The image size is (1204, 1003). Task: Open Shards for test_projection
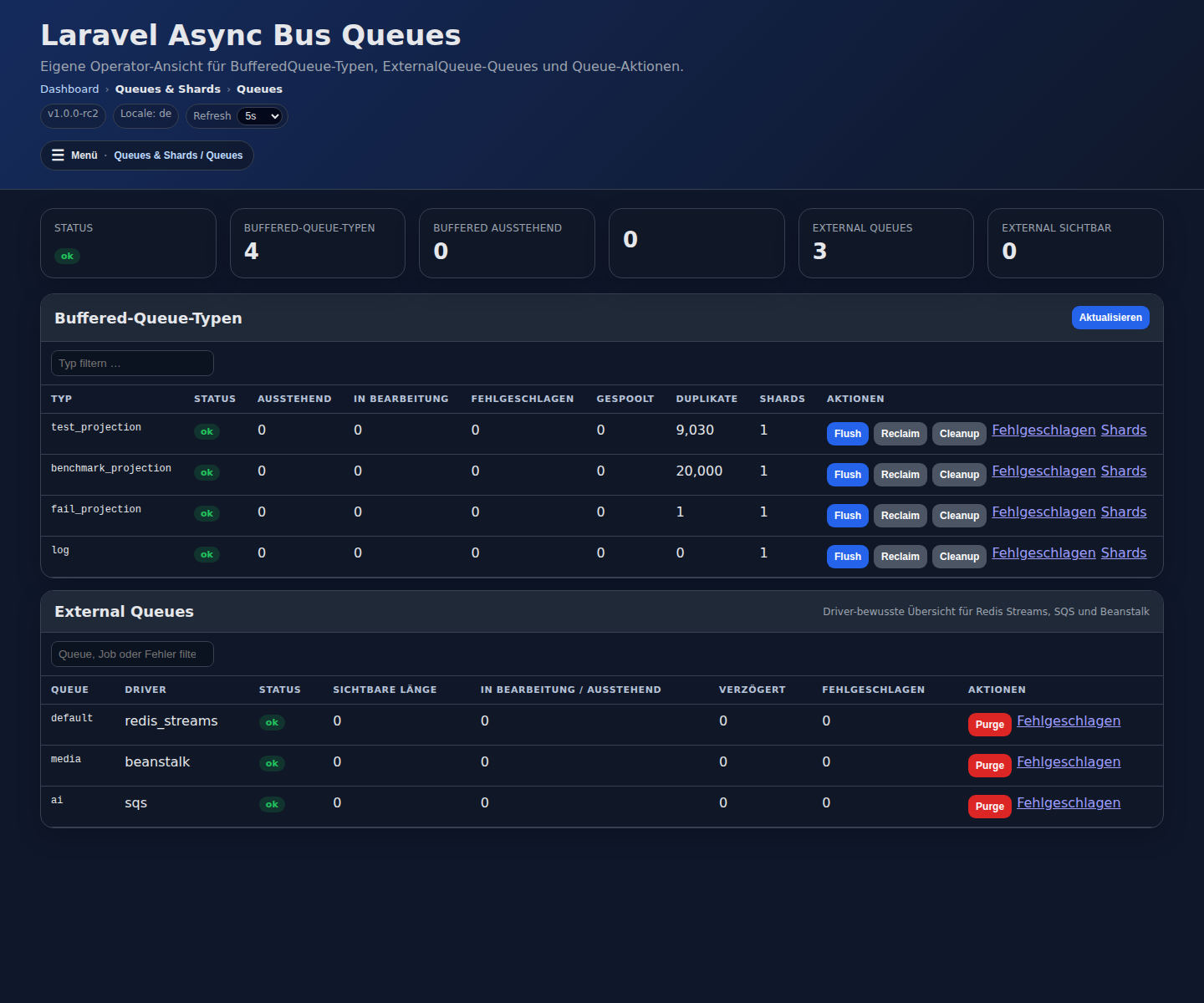pos(1124,430)
